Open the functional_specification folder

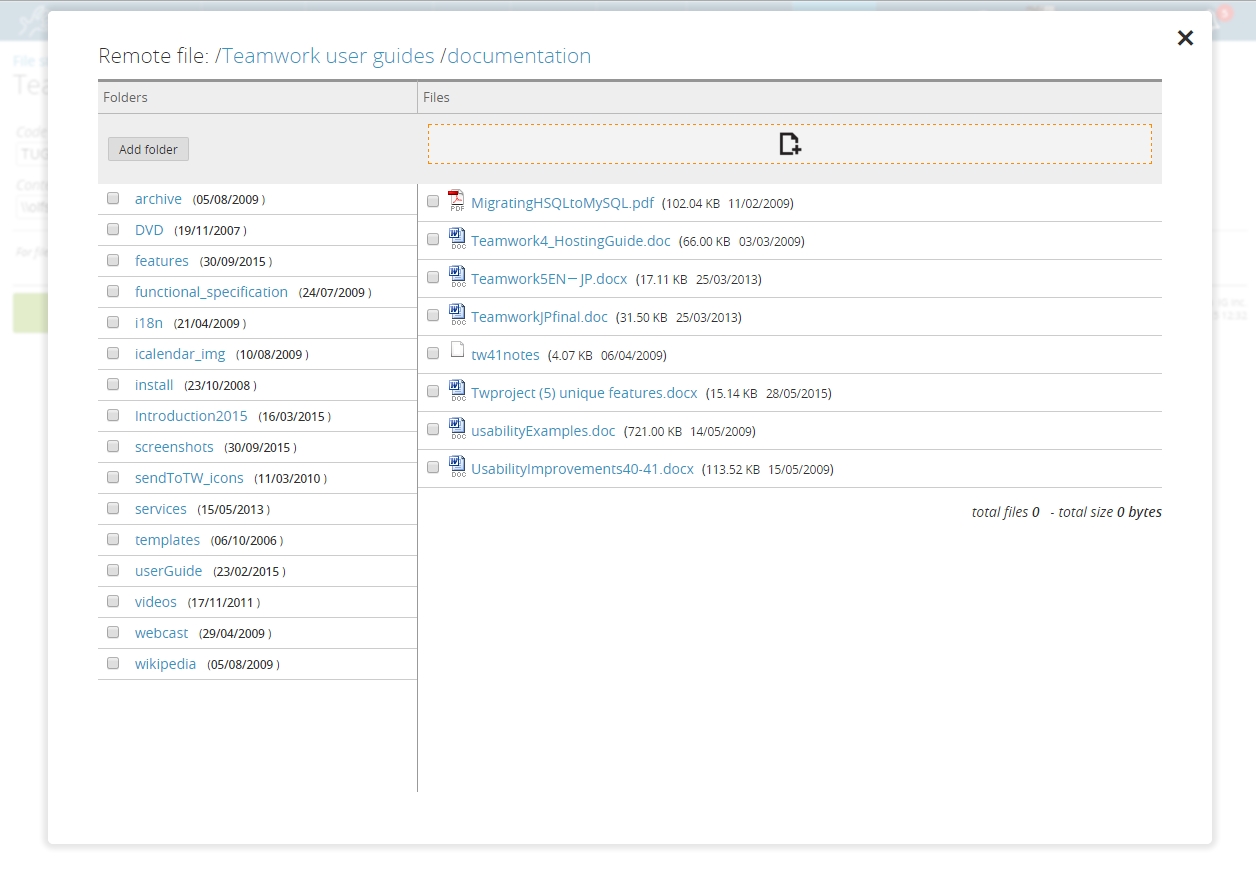211,292
